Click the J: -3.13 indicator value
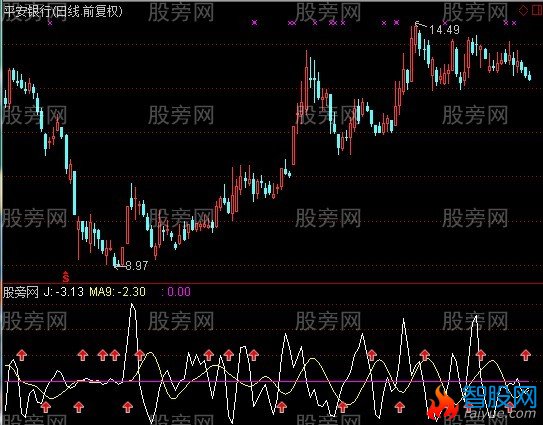The image size is (543, 425). click(x=64, y=292)
